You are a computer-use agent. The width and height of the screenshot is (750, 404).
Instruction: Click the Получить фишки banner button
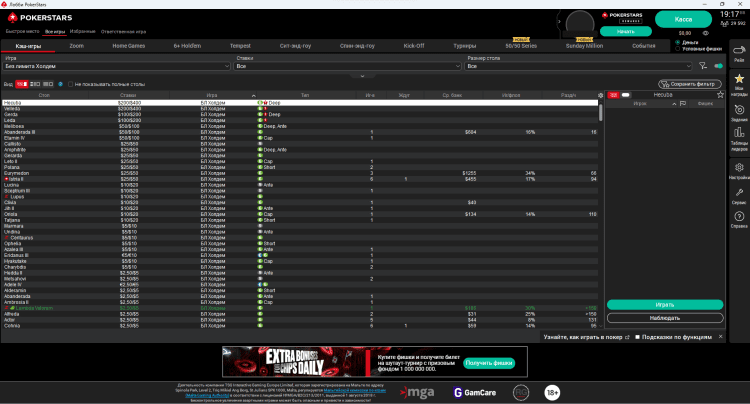pos(489,363)
